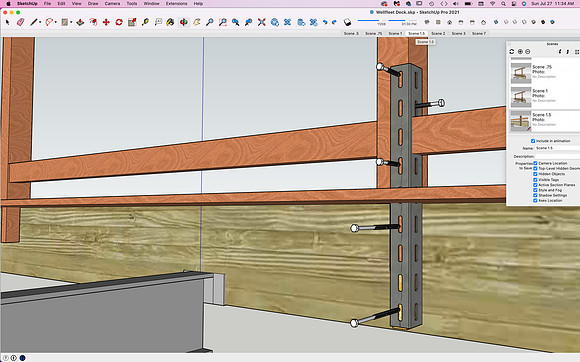Switch to Scene 7 tab
The width and height of the screenshot is (580, 362).
click(479, 33)
